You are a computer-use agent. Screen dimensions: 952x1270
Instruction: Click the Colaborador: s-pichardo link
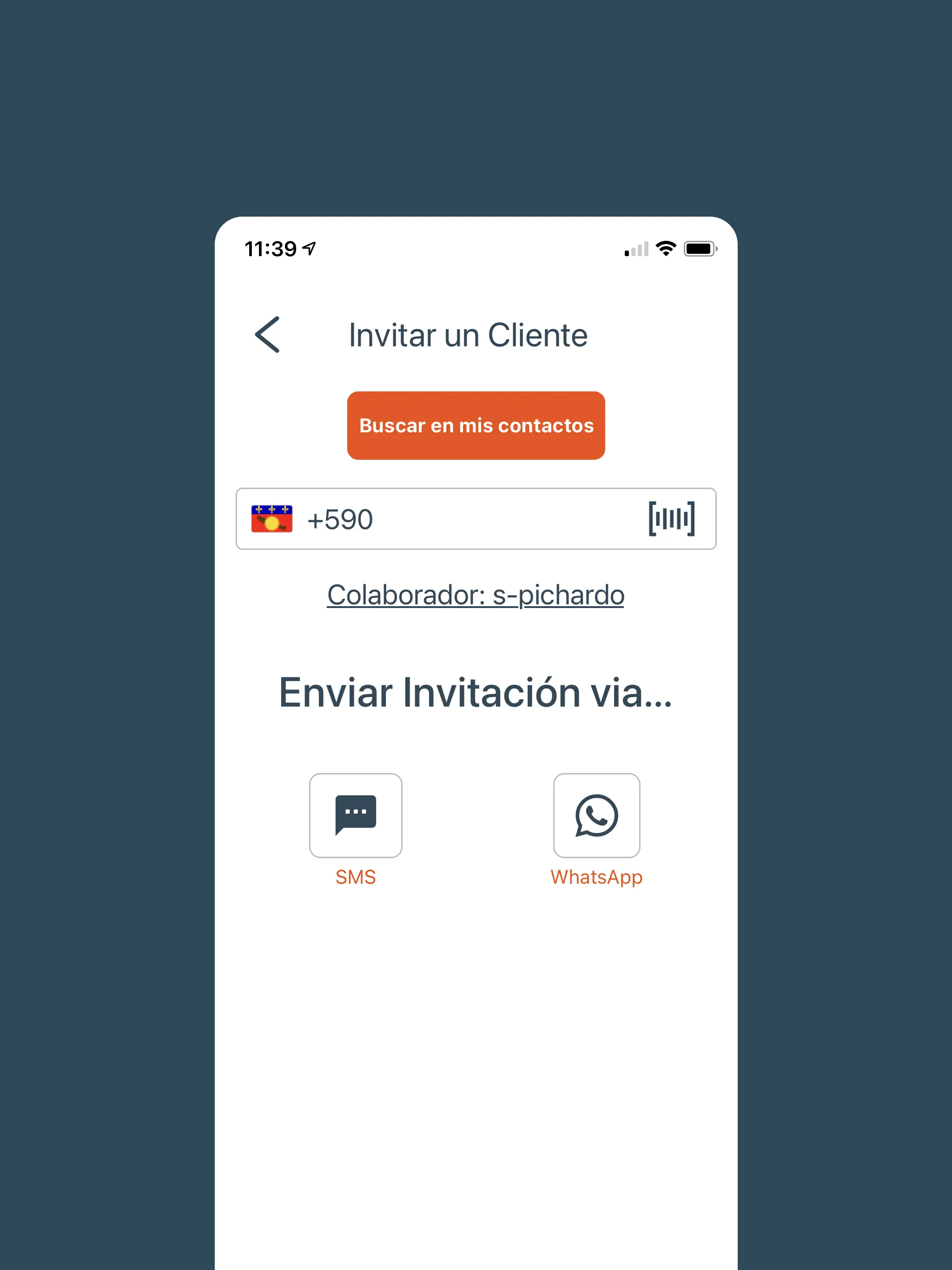(x=475, y=595)
